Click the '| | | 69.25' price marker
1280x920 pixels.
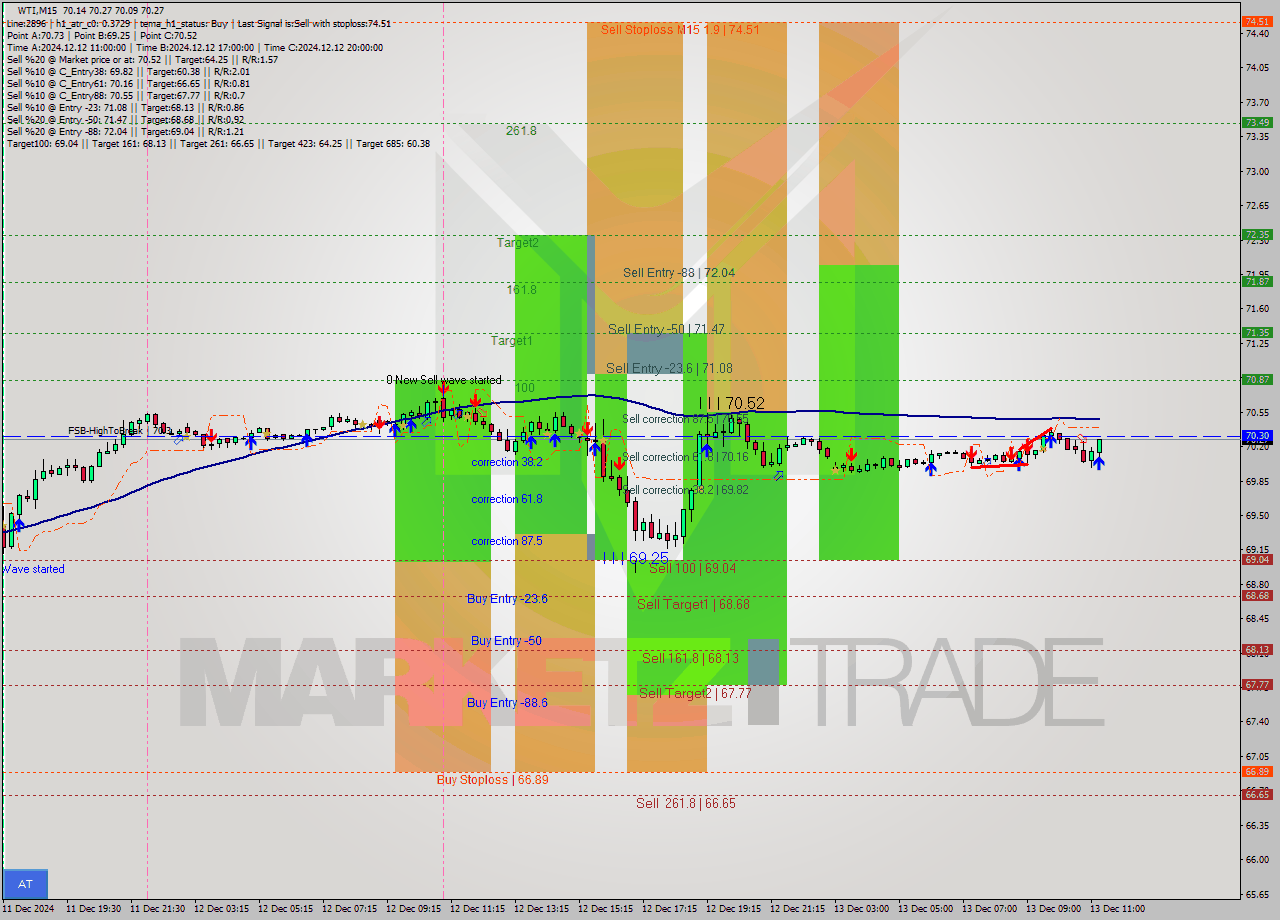(636, 557)
